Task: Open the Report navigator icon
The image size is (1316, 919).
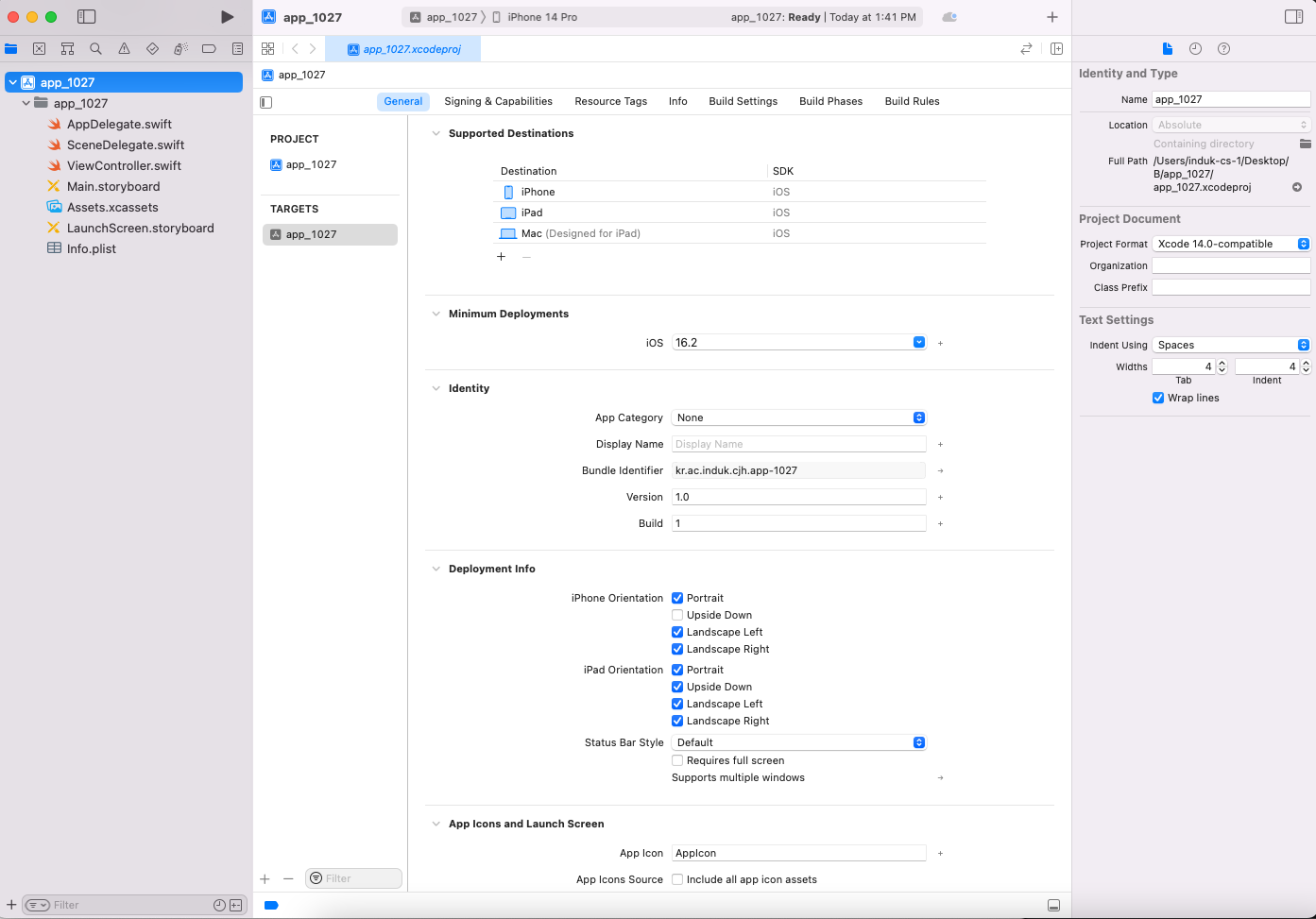Action: (x=237, y=48)
